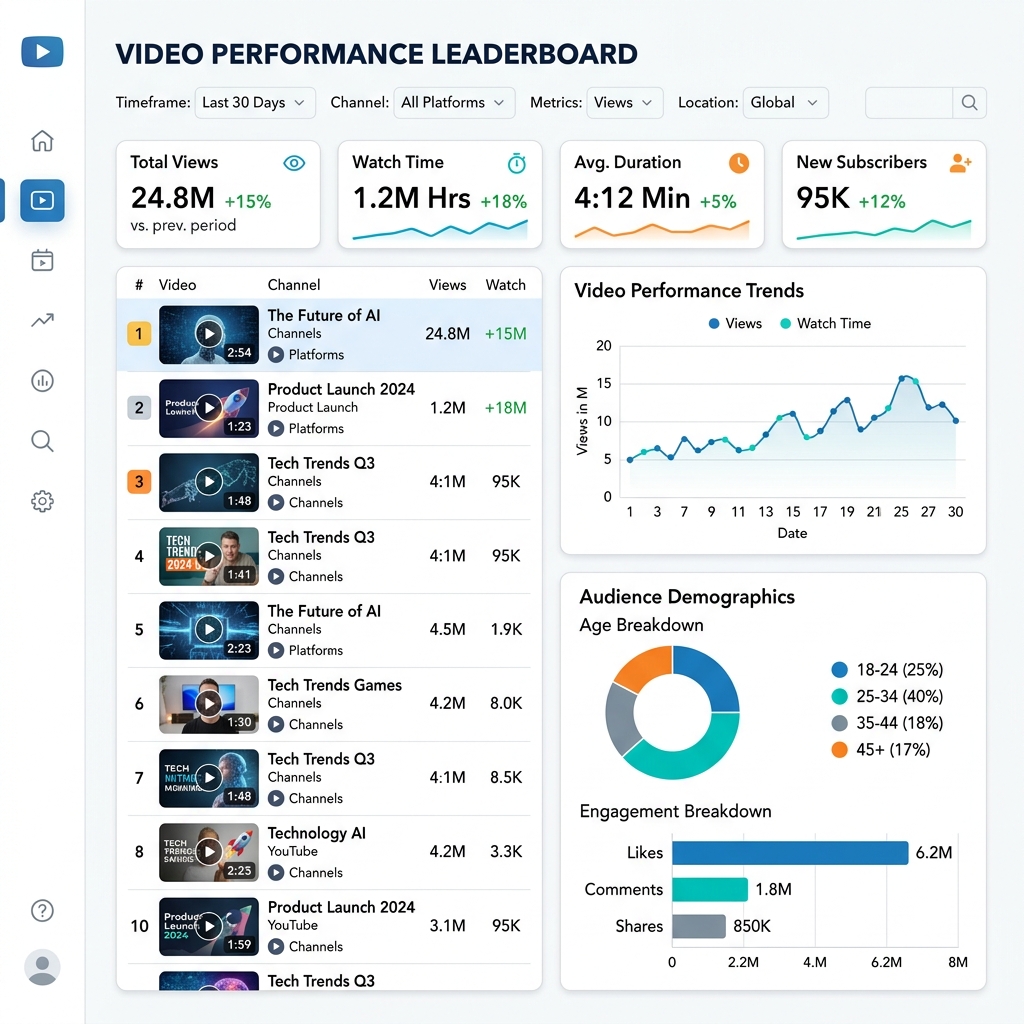The width and height of the screenshot is (1024, 1024).
Task: Toggle the Watch Time series in chart legend
Action: (825, 323)
